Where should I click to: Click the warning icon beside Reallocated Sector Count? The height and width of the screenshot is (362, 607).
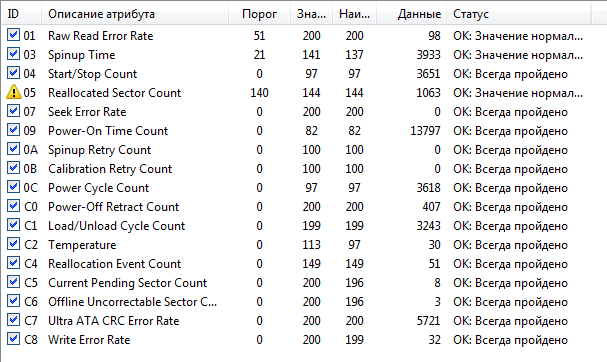click(x=14, y=92)
